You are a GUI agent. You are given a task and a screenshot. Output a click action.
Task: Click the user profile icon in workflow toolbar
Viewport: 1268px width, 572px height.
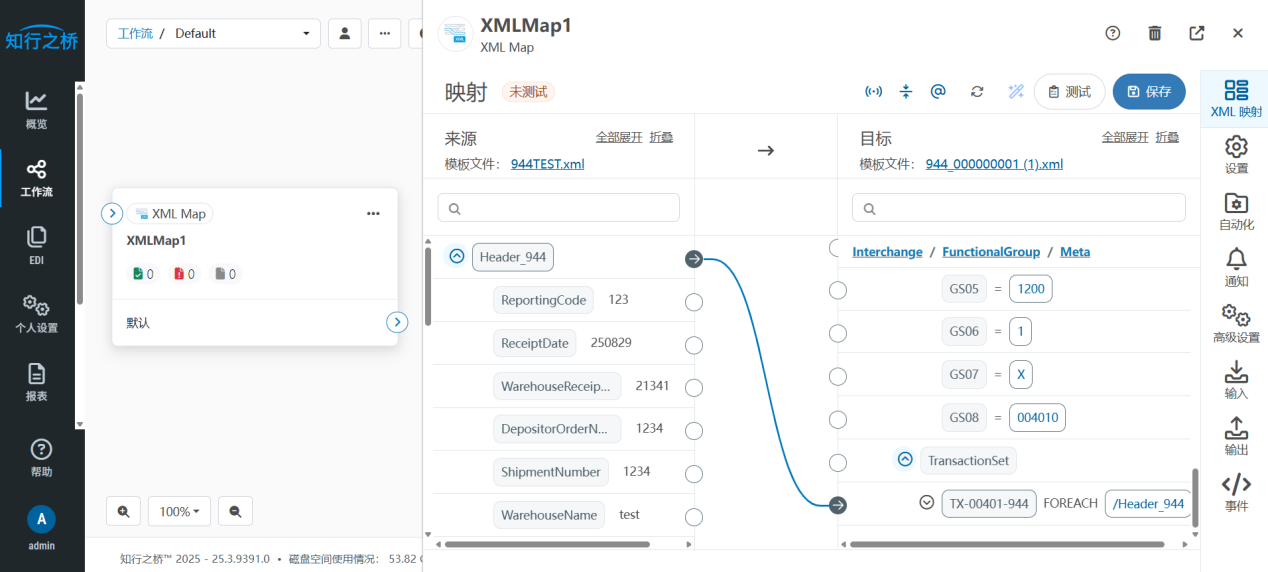[345, 33]
